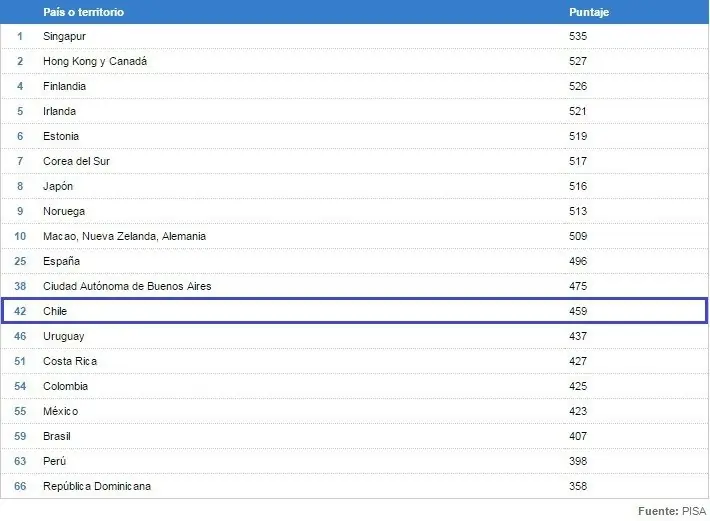Click rank number 66
The height and width of the screenshot is (521, 710).
[20, 486]
